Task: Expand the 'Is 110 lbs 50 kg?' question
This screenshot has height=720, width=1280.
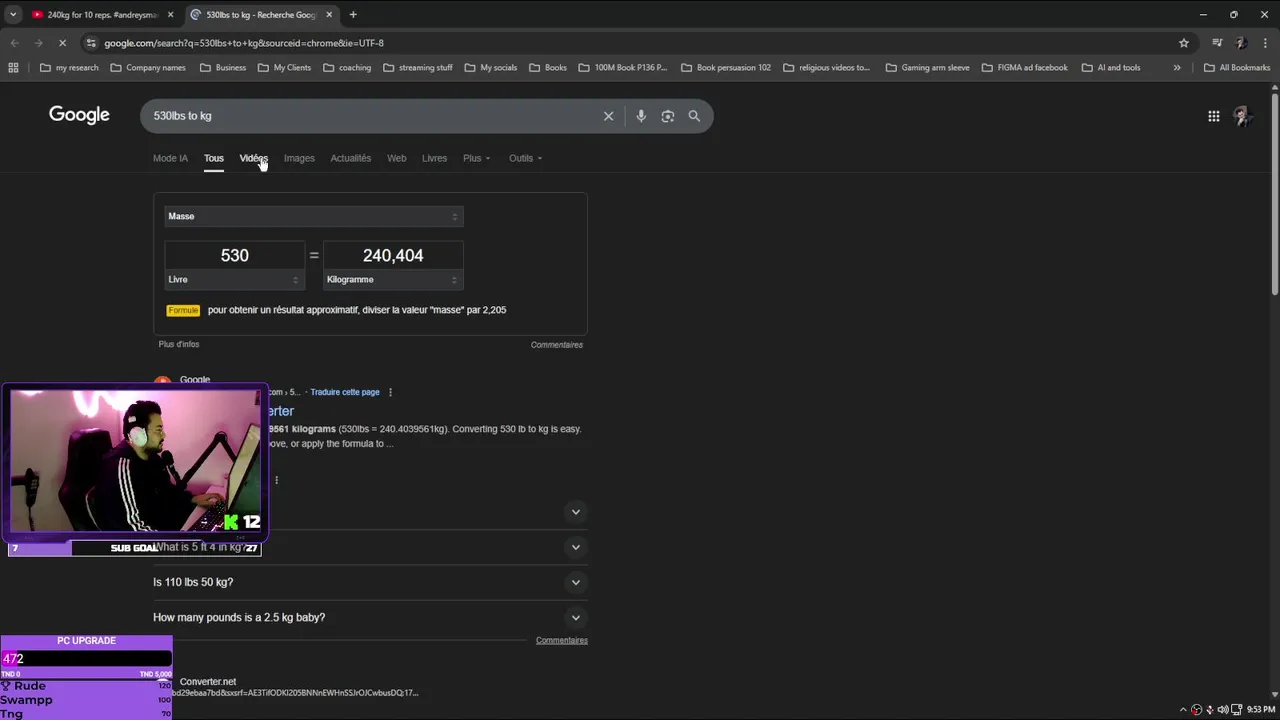Action: tap(575, 582)
